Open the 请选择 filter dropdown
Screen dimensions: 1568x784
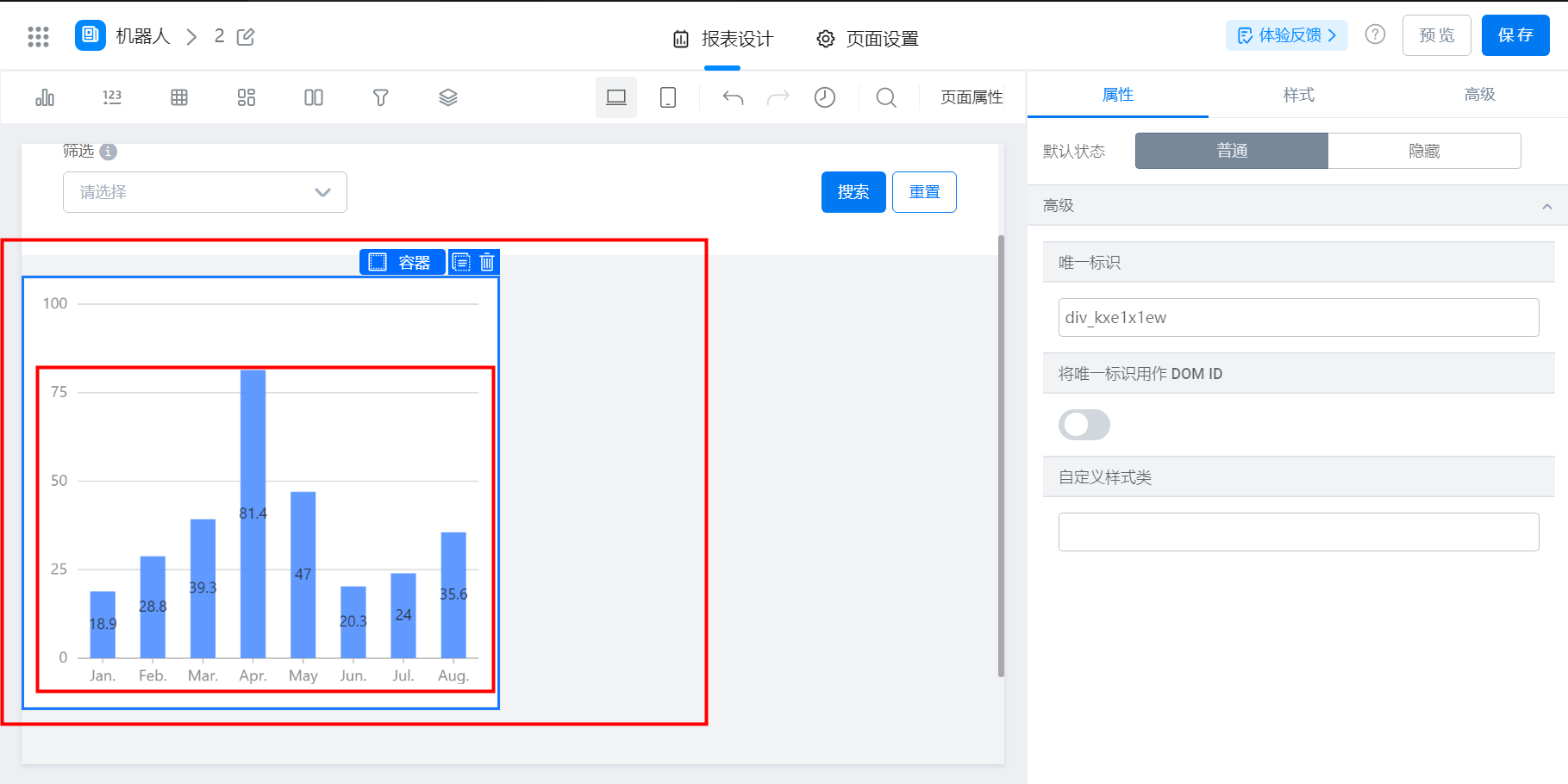pyautogui.click(x=205, y=192)
